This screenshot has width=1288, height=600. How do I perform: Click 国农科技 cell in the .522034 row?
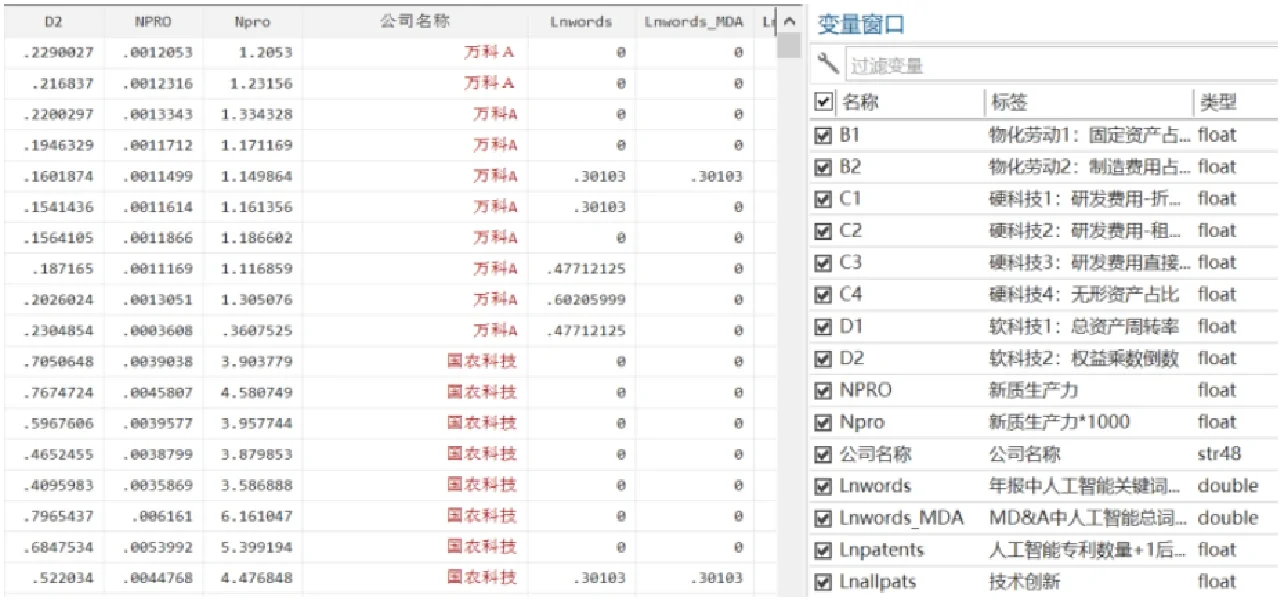pos(482,577)
